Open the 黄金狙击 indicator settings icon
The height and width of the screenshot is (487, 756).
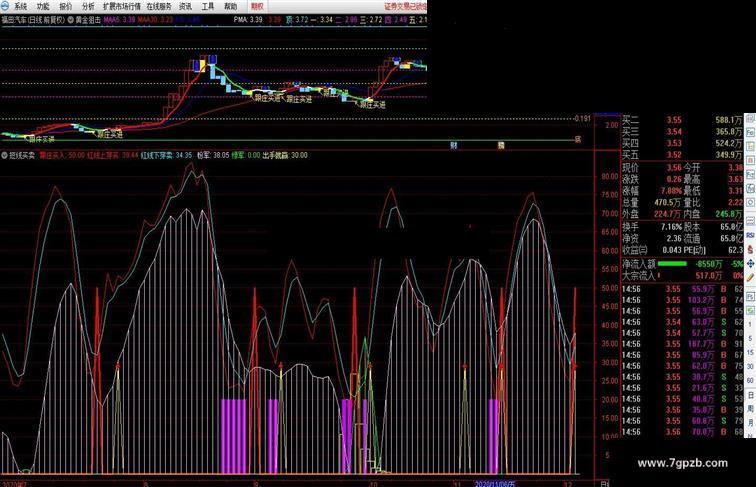click(x=70, y=20)
